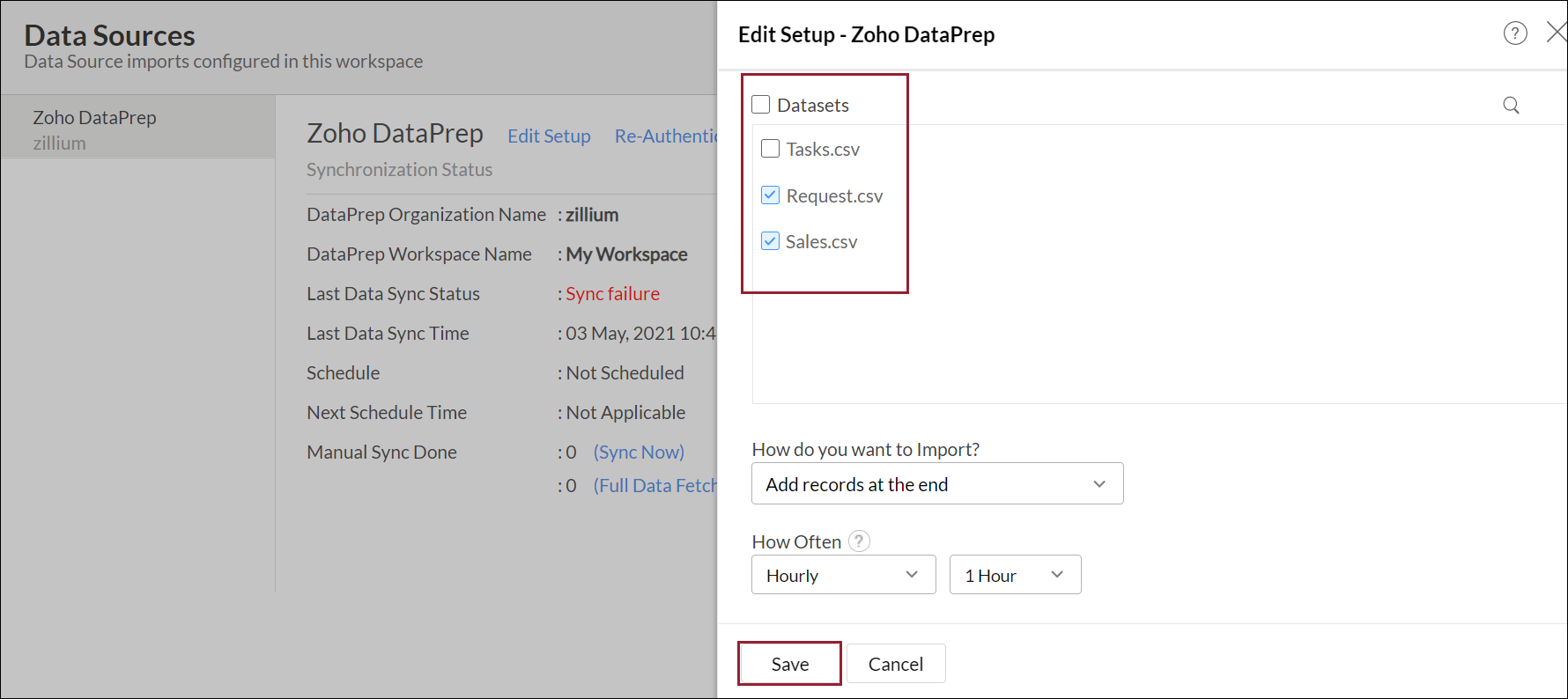
Task: Select Zoho DataPrep zillium in sidebar
Action: (x=95, y=129)
